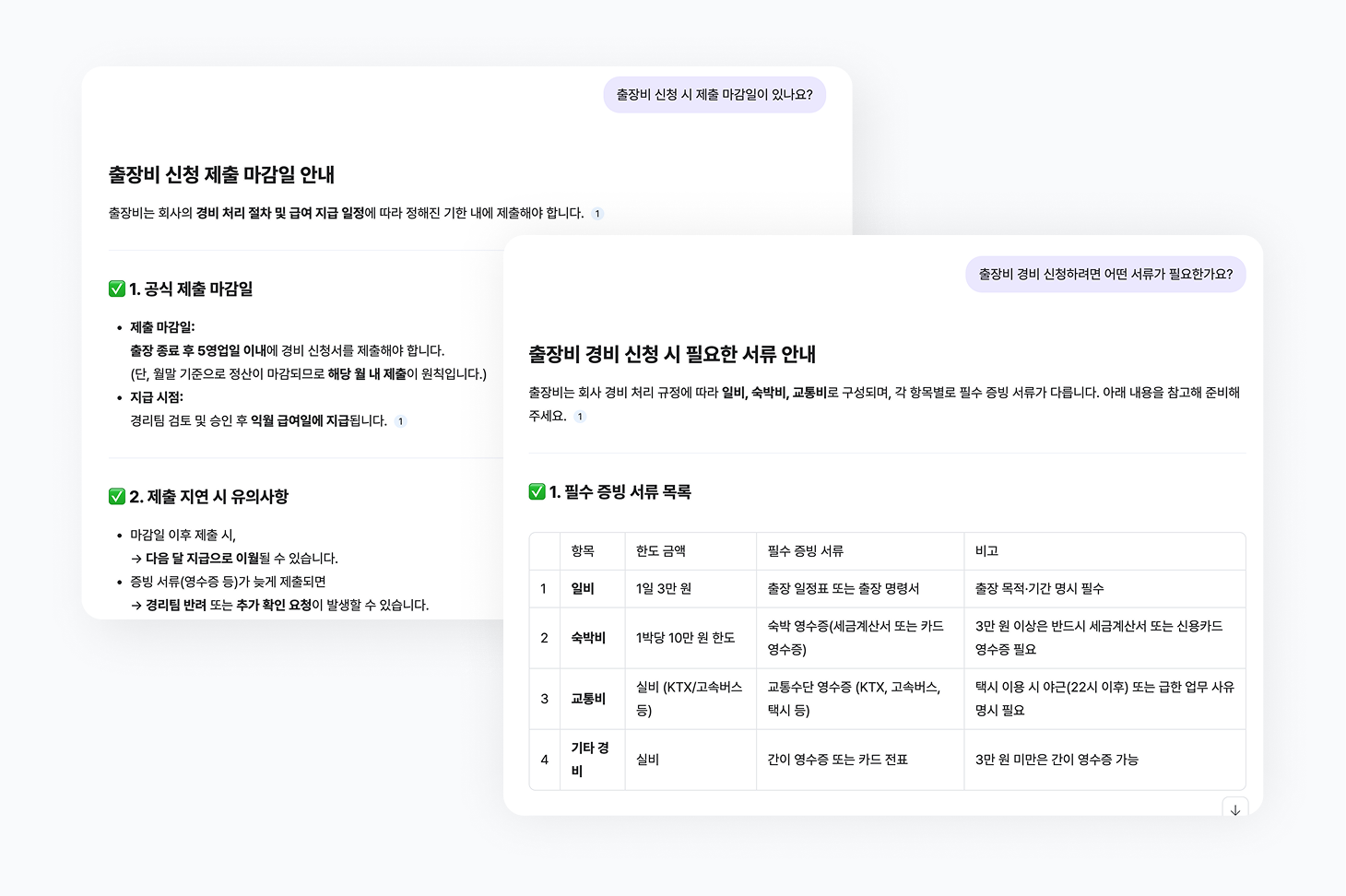Click the bubble asking about 필요한 서류
The width and height of the screenshot is (1346, 896).
click(x=1105, y=274)
